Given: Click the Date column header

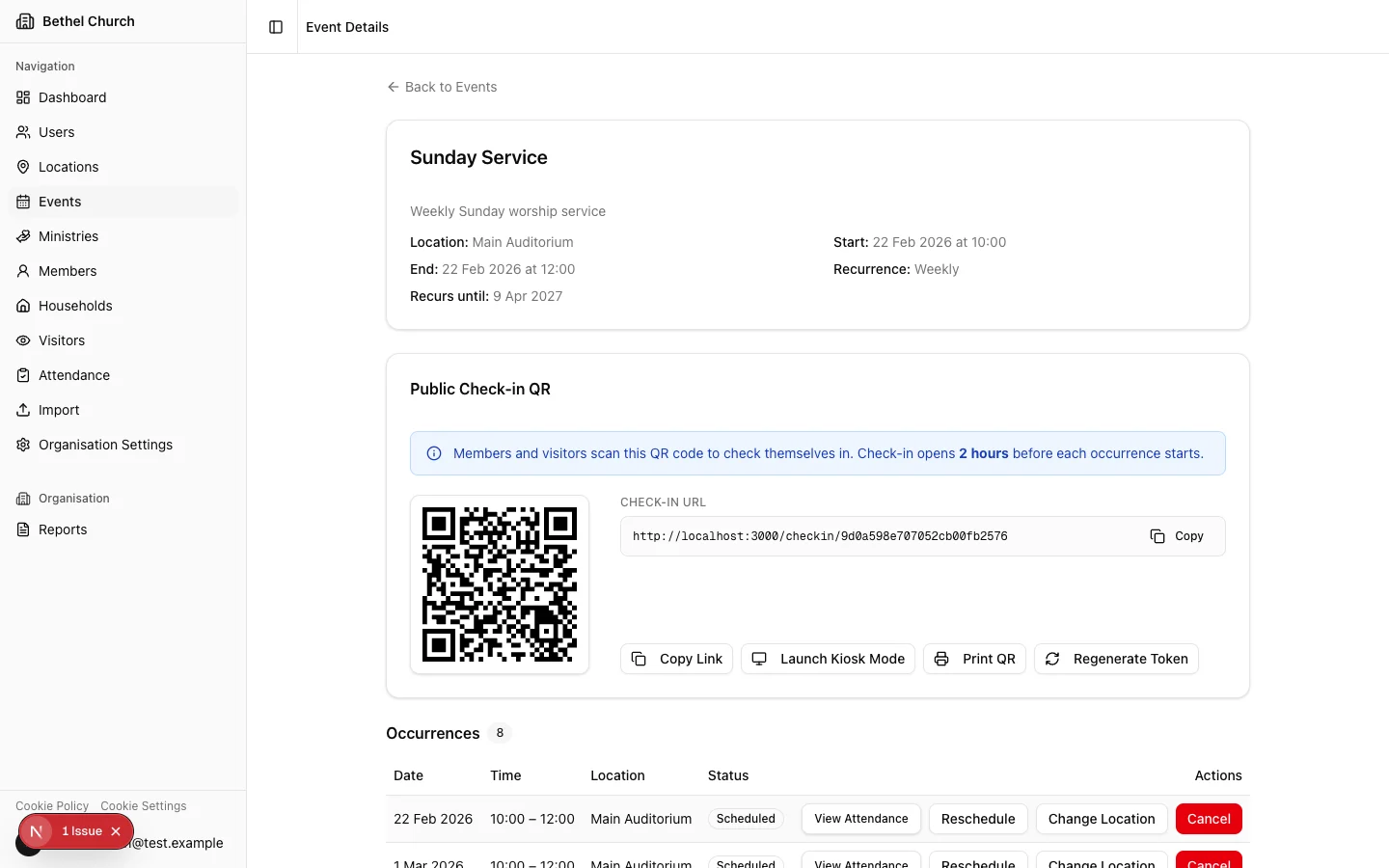Looking at the screenshot, I should point(408,775).
